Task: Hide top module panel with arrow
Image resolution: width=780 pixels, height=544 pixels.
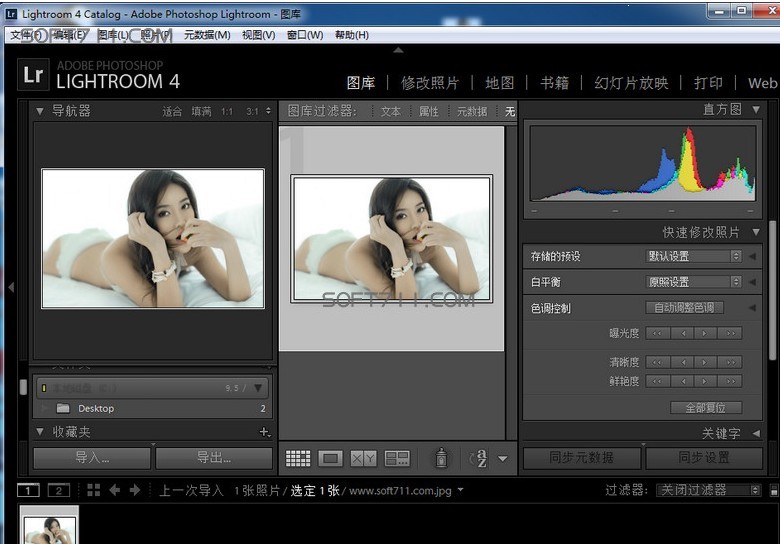Action: coord(398,50)
